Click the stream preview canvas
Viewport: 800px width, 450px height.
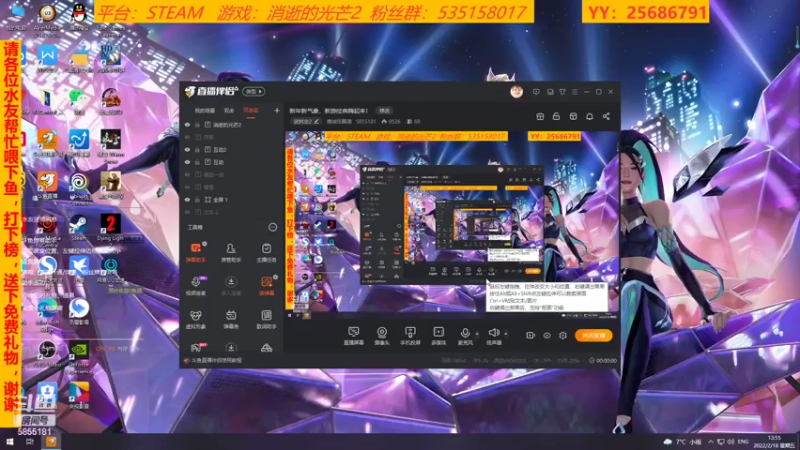(x=452, y=224)
